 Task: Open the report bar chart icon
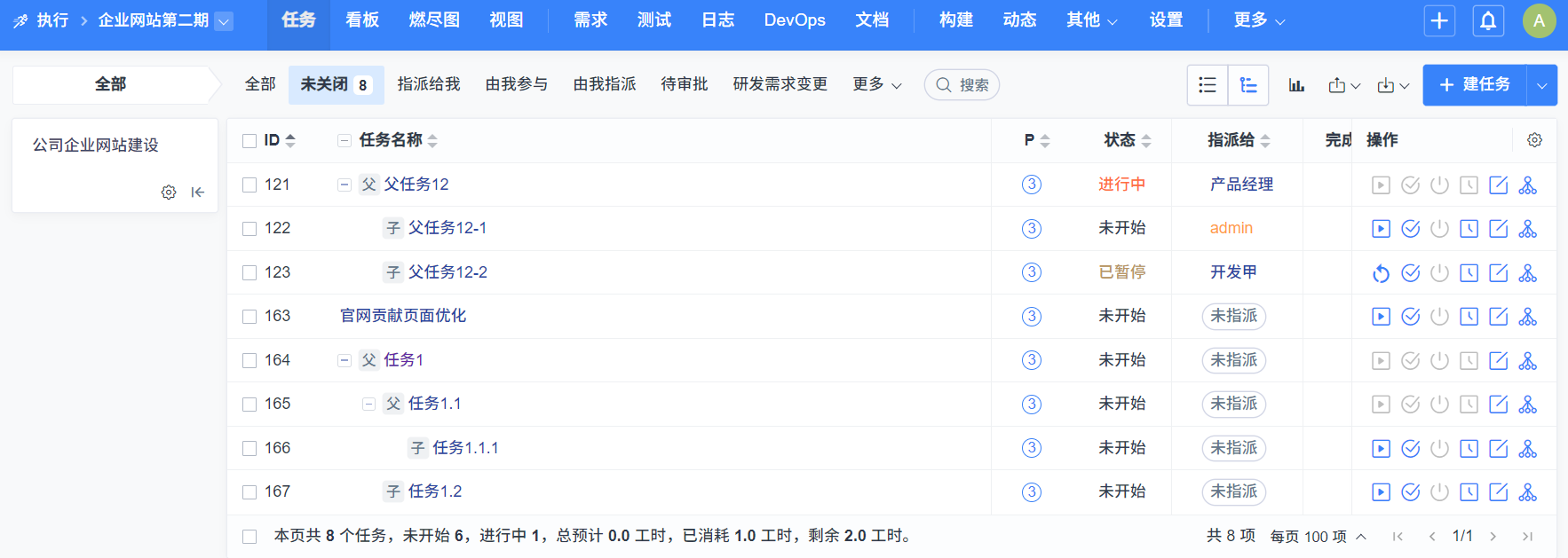pos(1296,85)
